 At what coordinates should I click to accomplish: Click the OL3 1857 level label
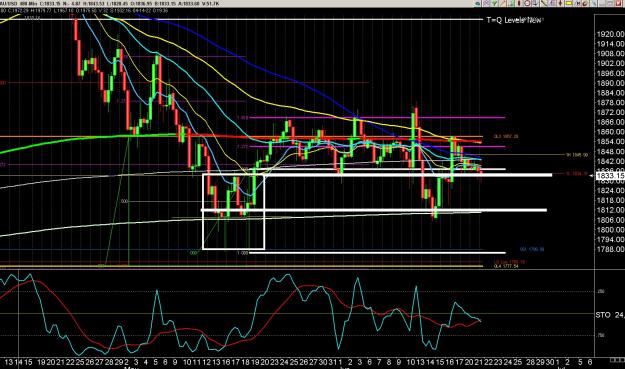[506, 136]
